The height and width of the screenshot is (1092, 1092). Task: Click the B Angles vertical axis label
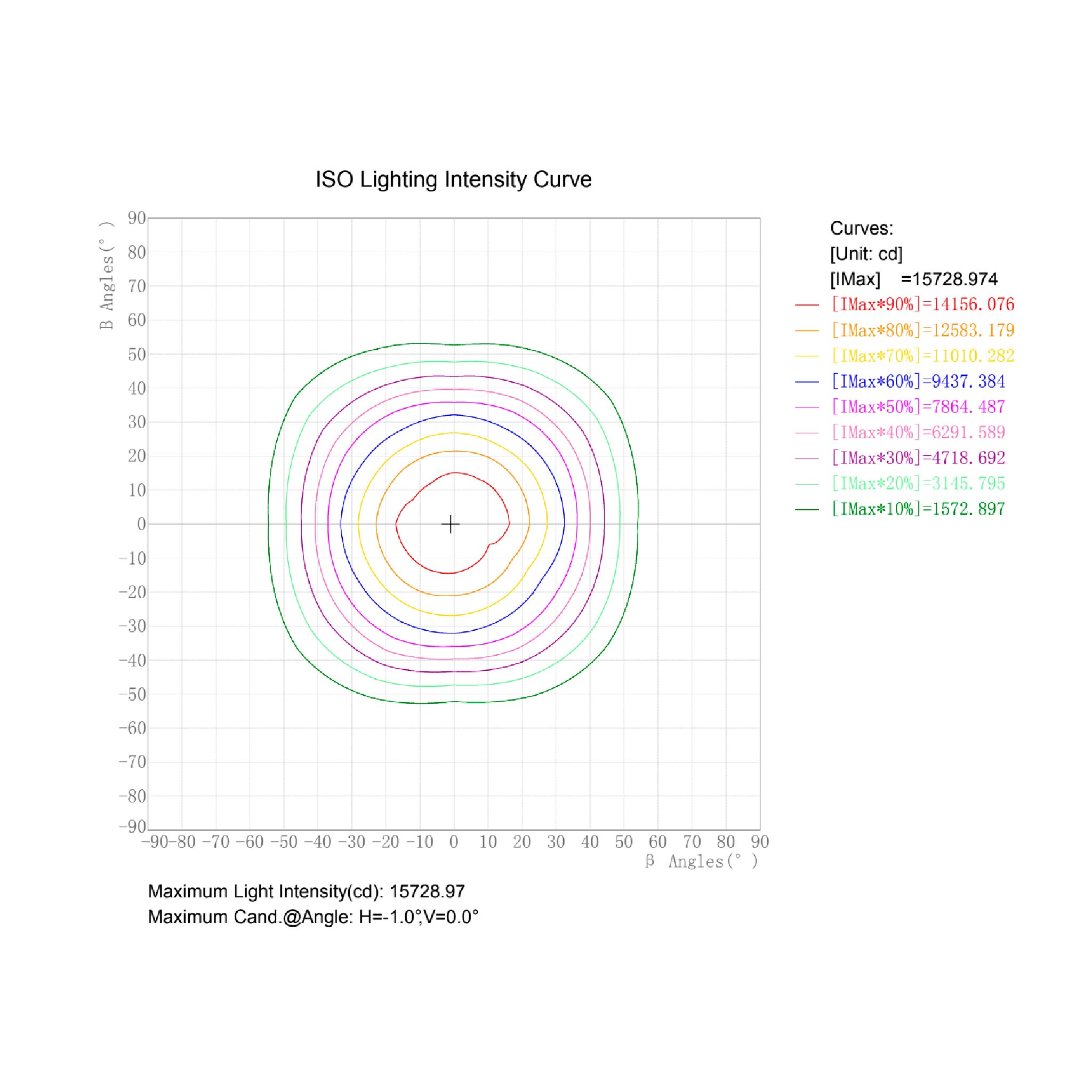coord(106,275)
